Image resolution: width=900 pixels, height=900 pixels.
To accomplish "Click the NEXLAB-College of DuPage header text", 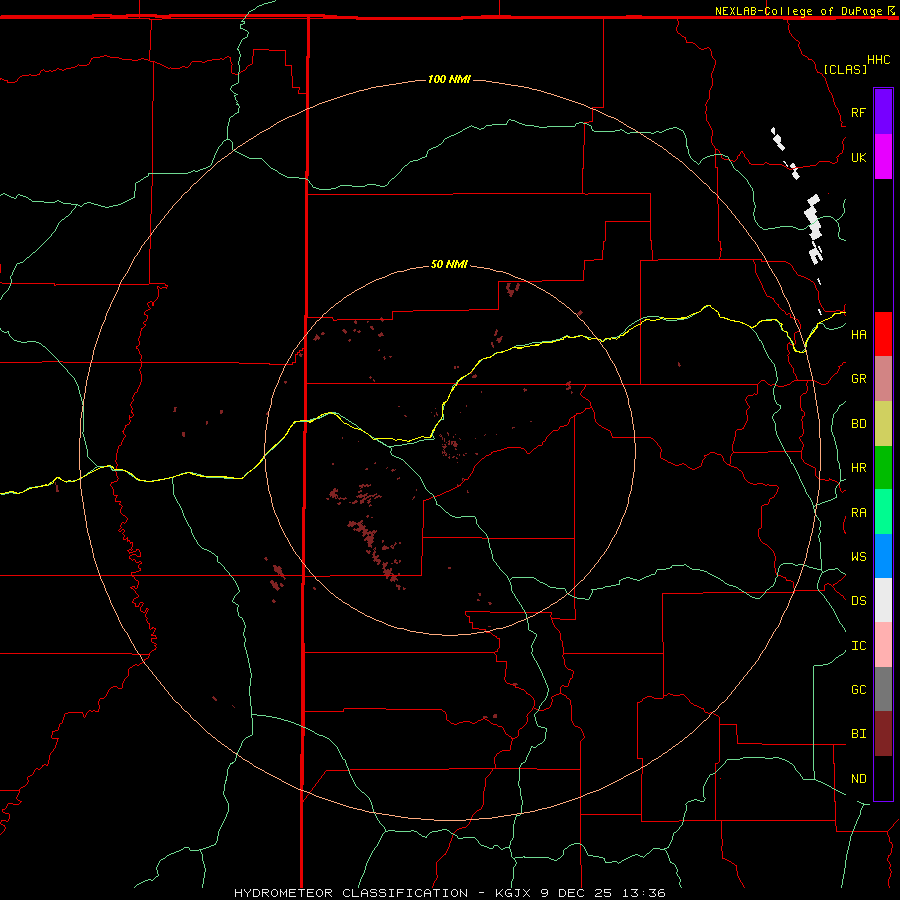I will click(x=798, y=11).
